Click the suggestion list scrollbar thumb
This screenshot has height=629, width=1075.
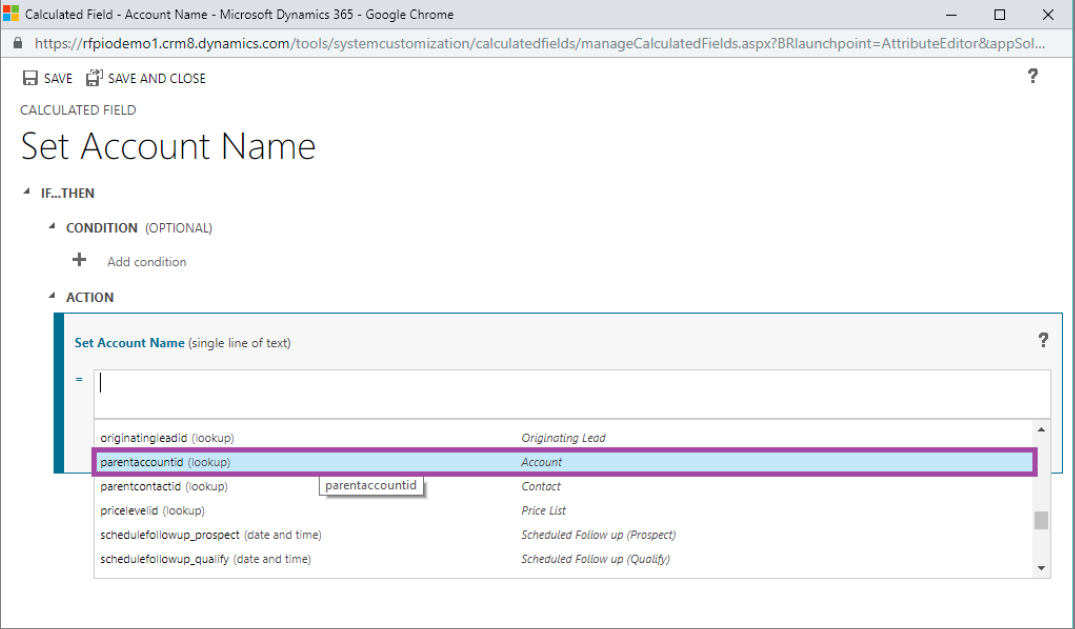[1041, 521]
